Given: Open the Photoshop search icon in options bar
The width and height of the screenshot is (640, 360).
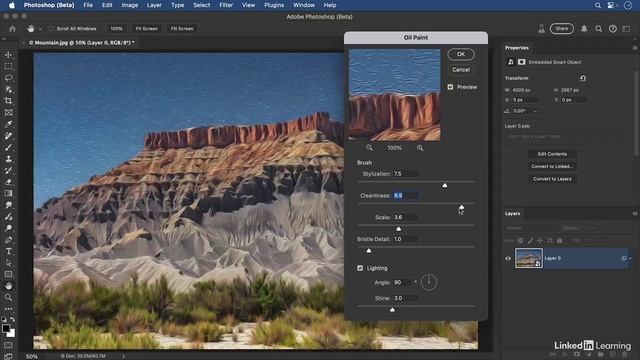Looking at the screenshot, I should pyautogui.click(x=598, y=29).
